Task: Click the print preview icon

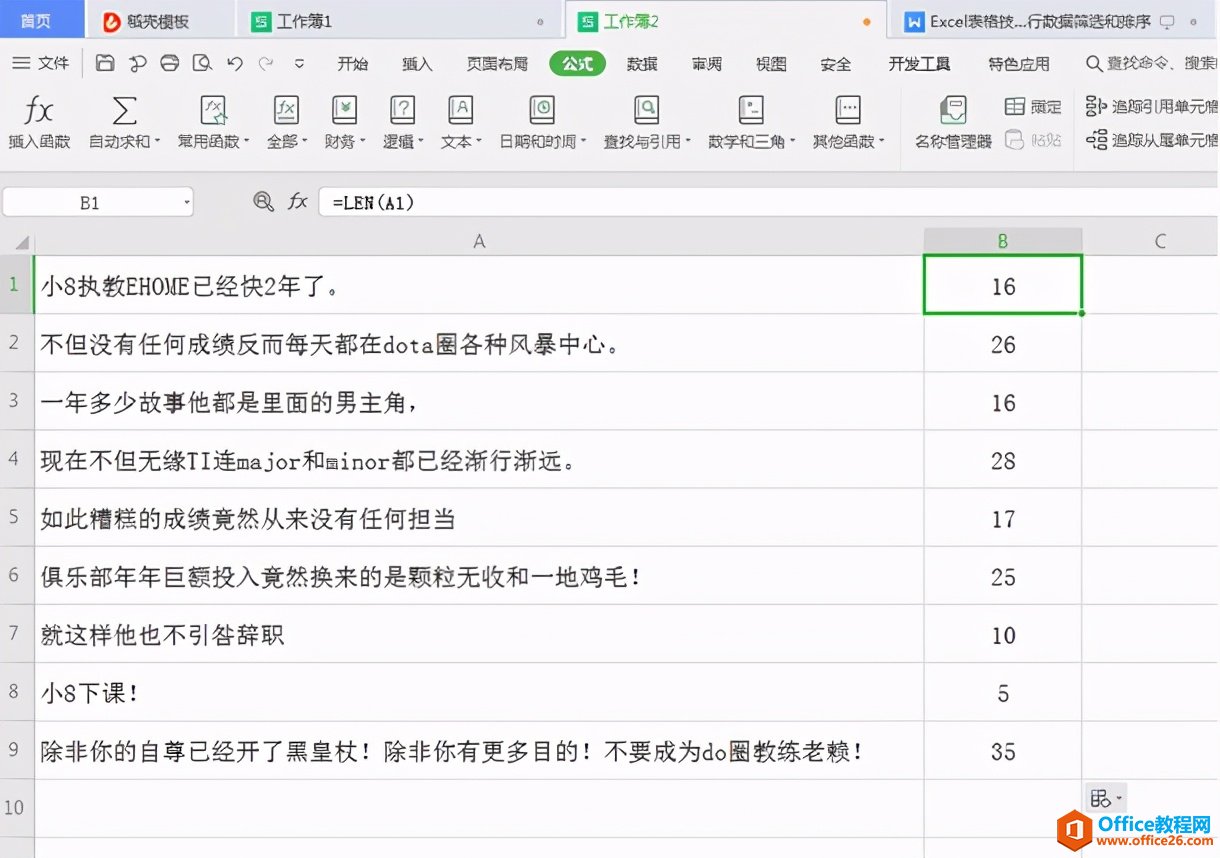Action: [203, 63]
